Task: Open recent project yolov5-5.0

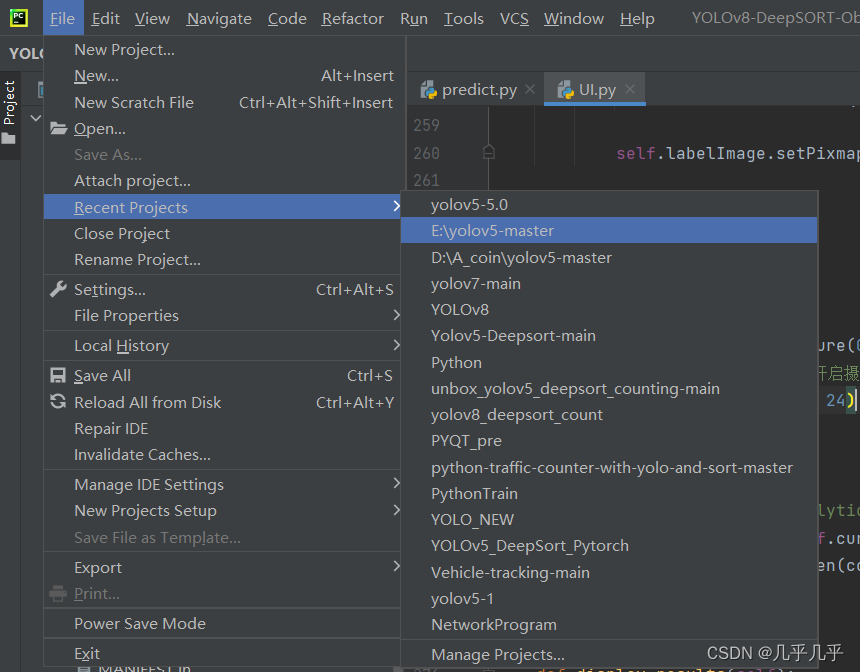Action: pos(609,205)
